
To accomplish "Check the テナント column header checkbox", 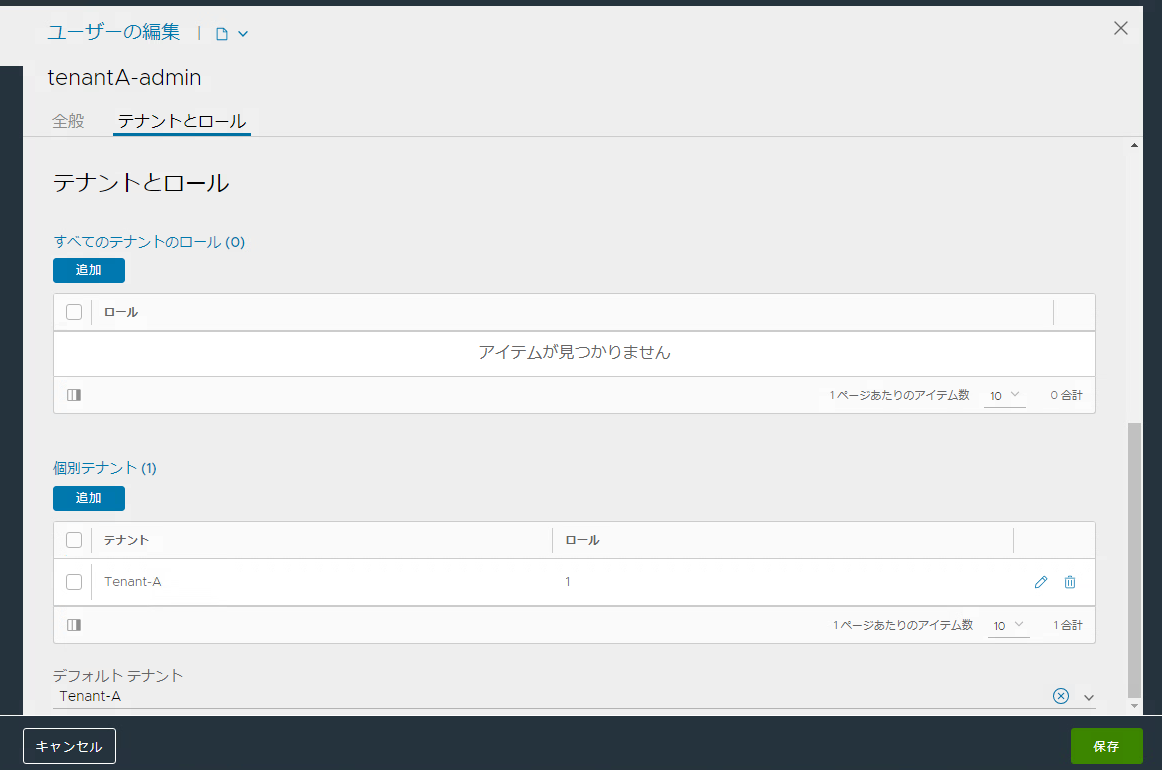I will pyautogui.click(x=74, y=539).
